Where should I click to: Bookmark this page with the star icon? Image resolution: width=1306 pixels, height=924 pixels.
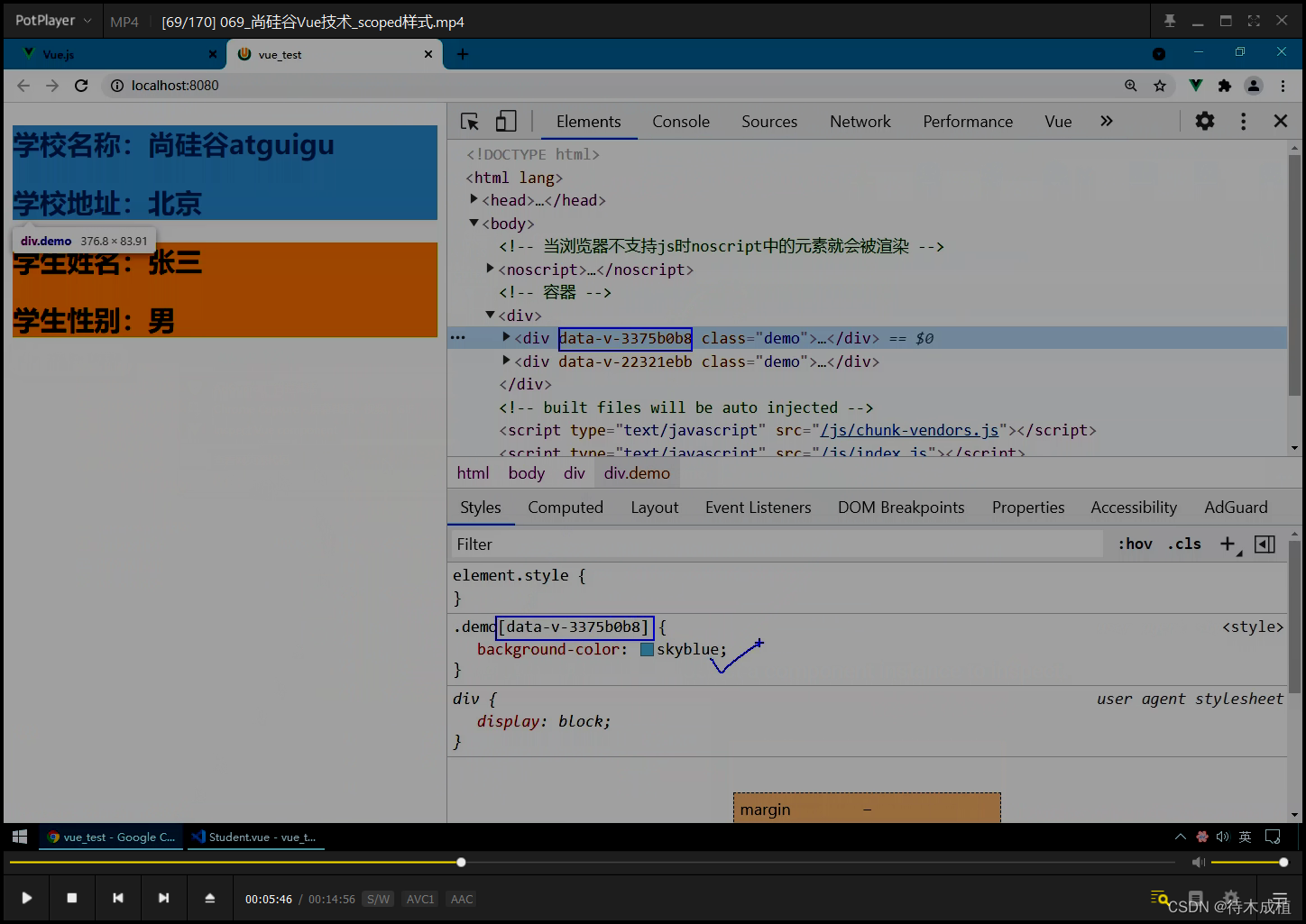1160,86
